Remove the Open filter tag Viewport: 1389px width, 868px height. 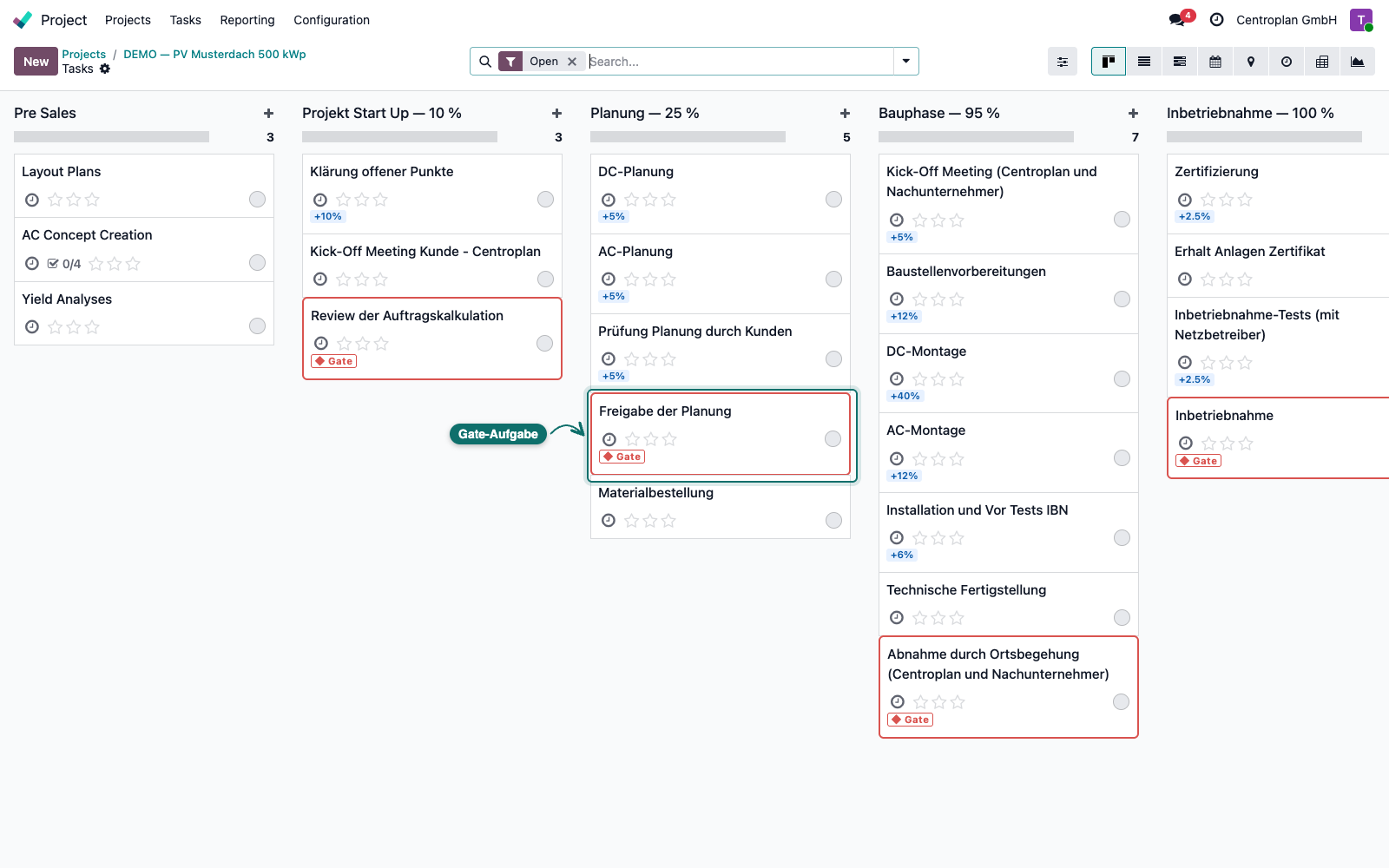pyautogui.click(x=572, y=62)
